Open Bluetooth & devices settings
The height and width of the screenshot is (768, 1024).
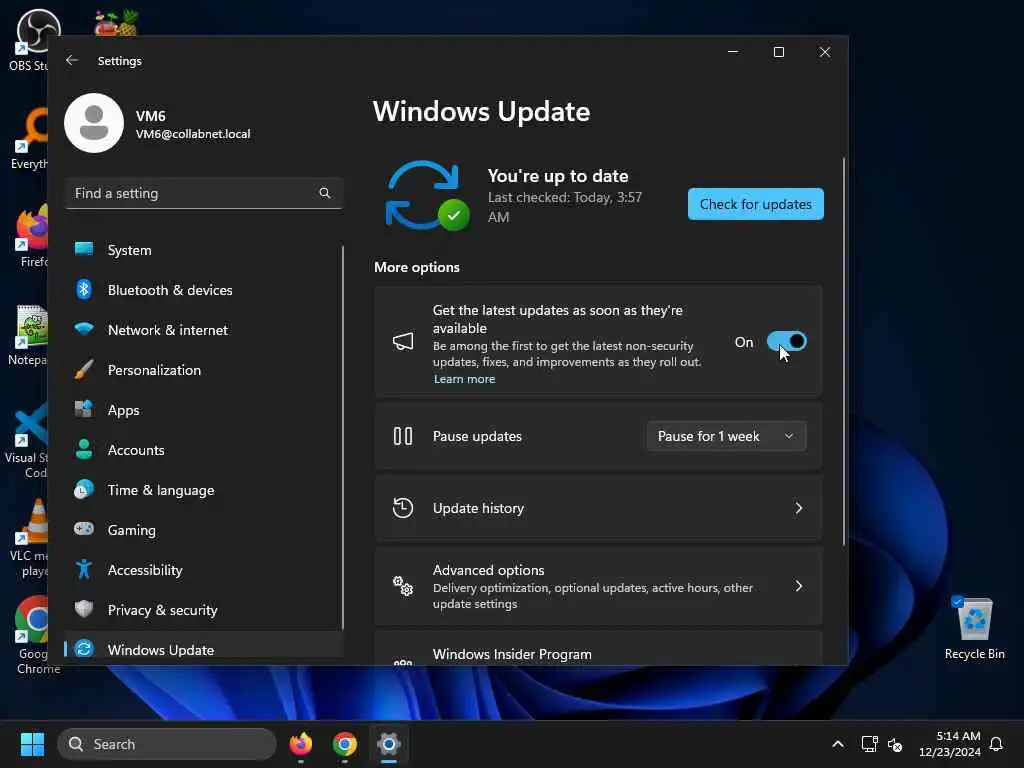[x=204, y=290]
